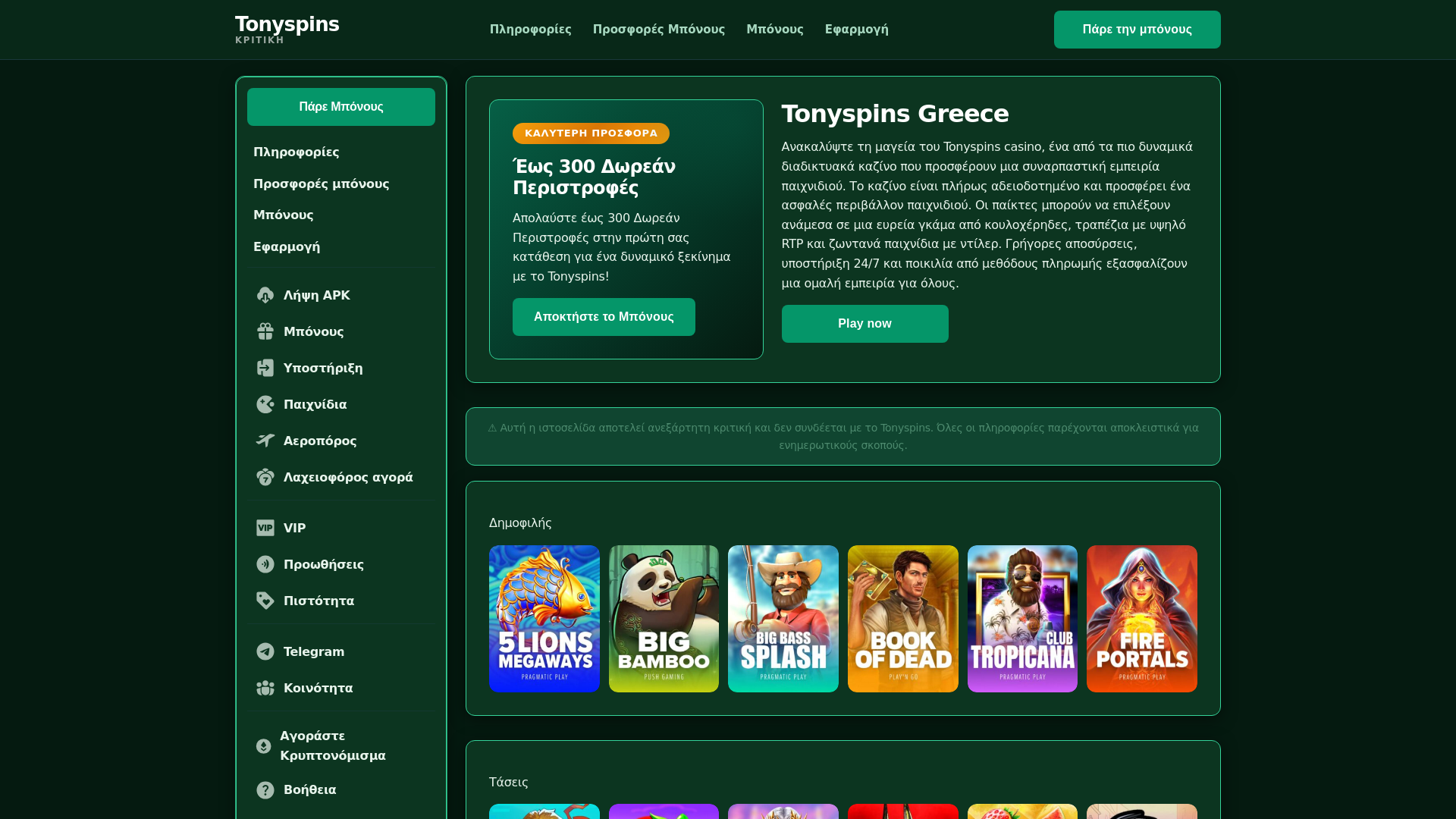Click the Πάρε την μπόνους header button
This screenshot has width=1456, height=819.
(x=1137, y=30)
